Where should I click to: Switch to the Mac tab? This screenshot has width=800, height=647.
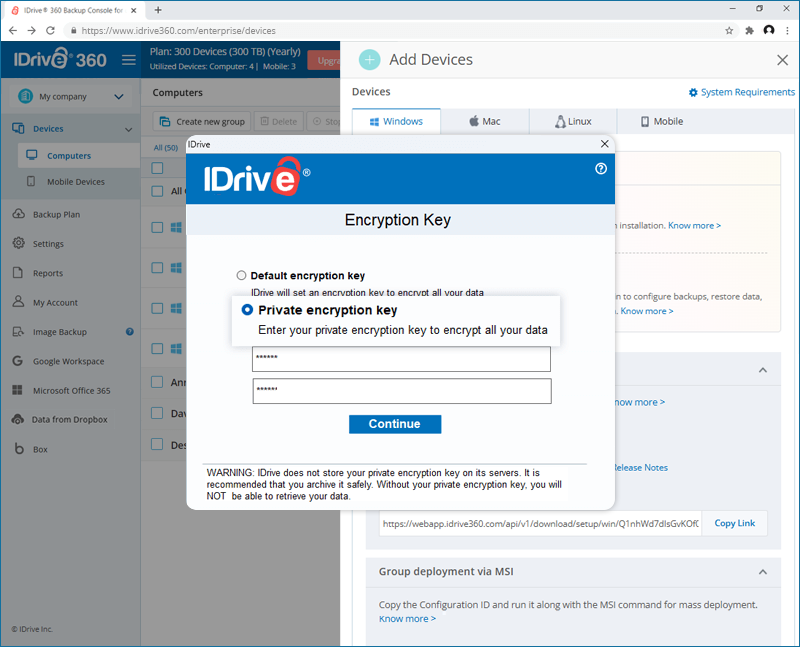coord(485,121)
